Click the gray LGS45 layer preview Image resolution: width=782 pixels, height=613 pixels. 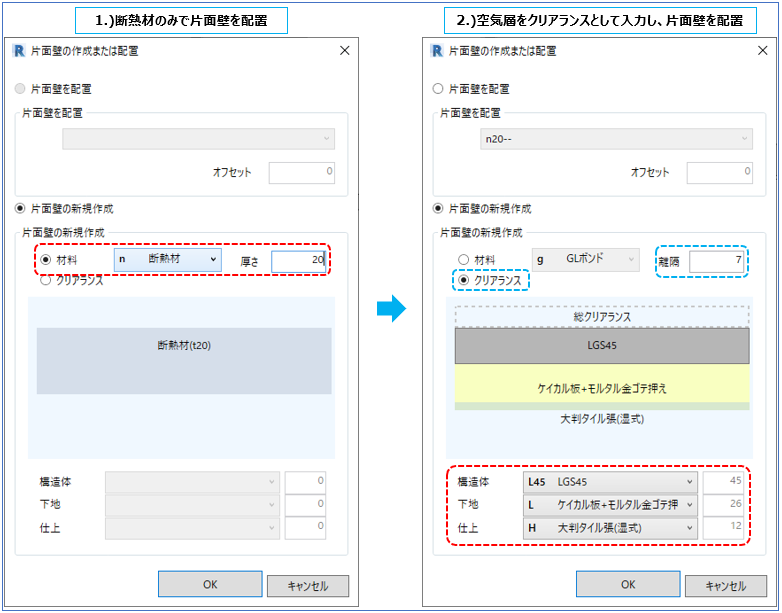[x=602, y=345]
